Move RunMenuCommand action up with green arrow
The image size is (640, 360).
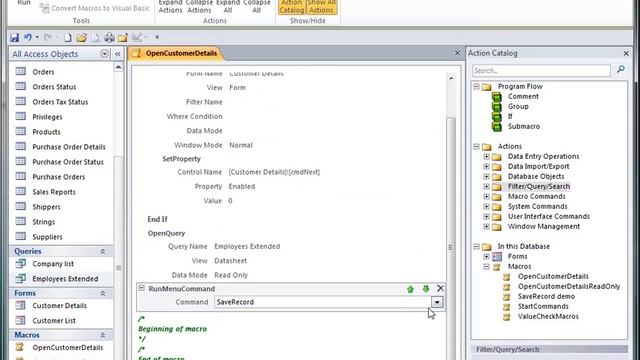pyautogui.click(x=410, y=289)
